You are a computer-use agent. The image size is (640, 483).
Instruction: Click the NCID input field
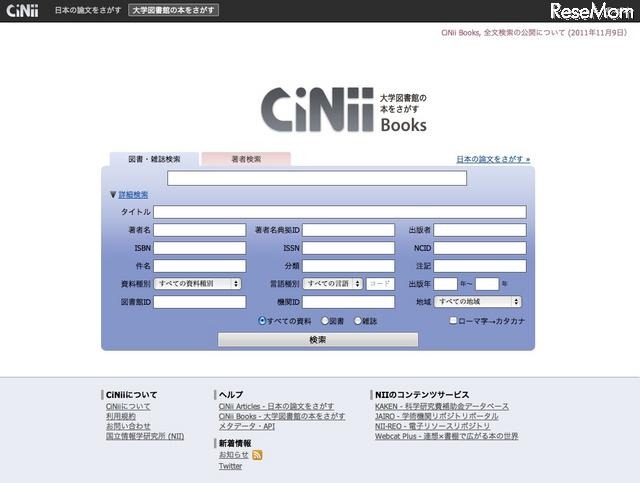[480, 248]
